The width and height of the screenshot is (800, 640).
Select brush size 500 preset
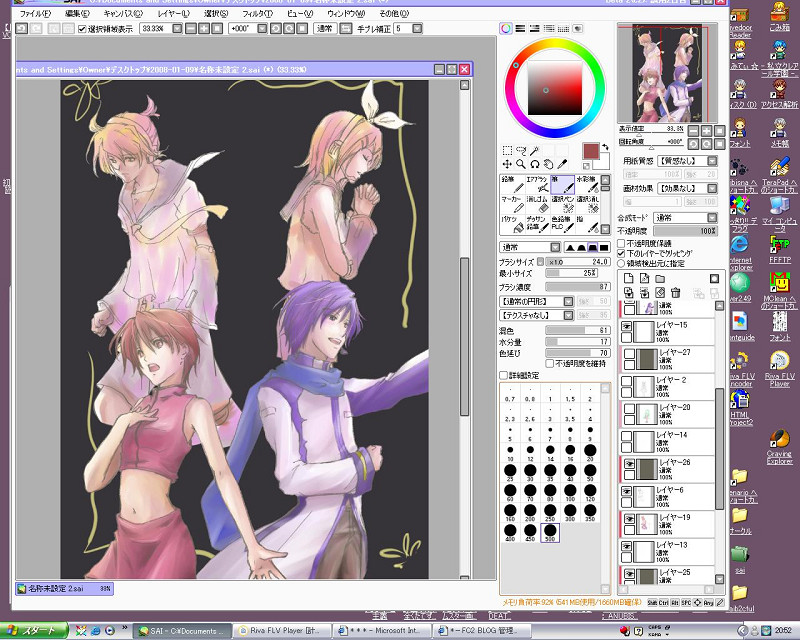[x=549, y=533]
